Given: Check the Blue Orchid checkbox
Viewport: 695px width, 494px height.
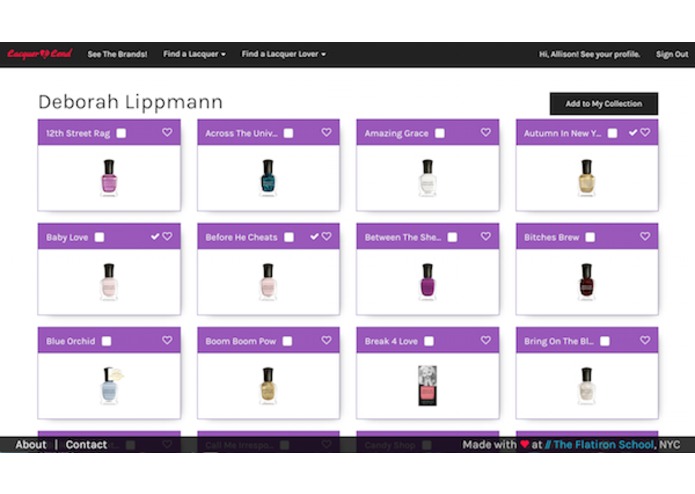Looking at the screenshot, I should coord(106,341).
